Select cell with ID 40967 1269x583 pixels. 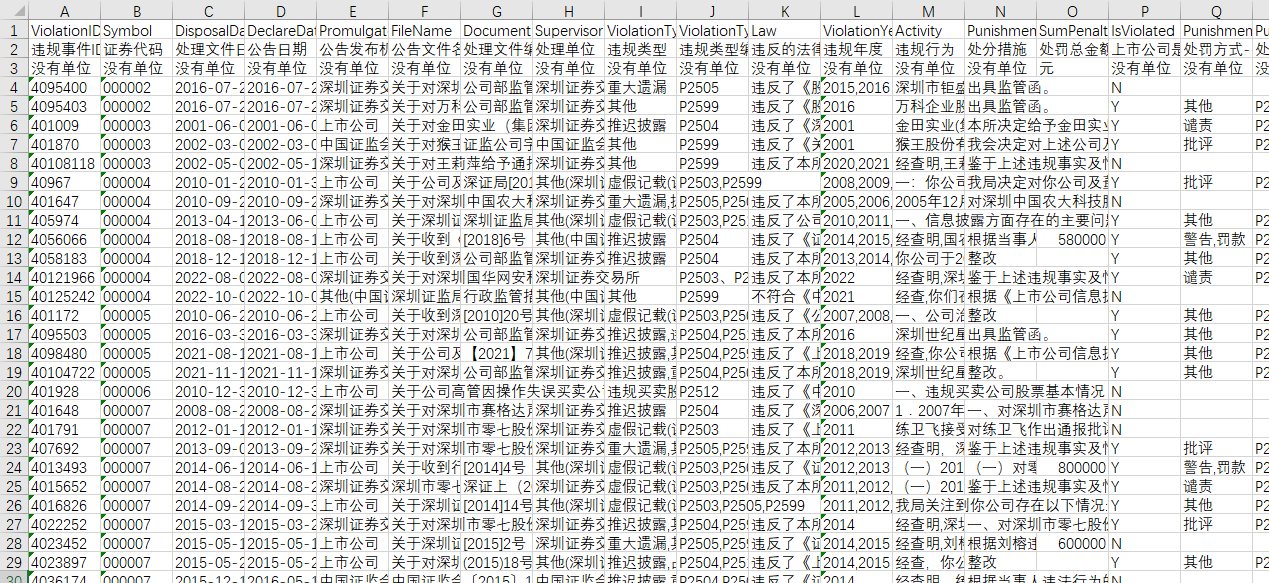pos(64,183)
